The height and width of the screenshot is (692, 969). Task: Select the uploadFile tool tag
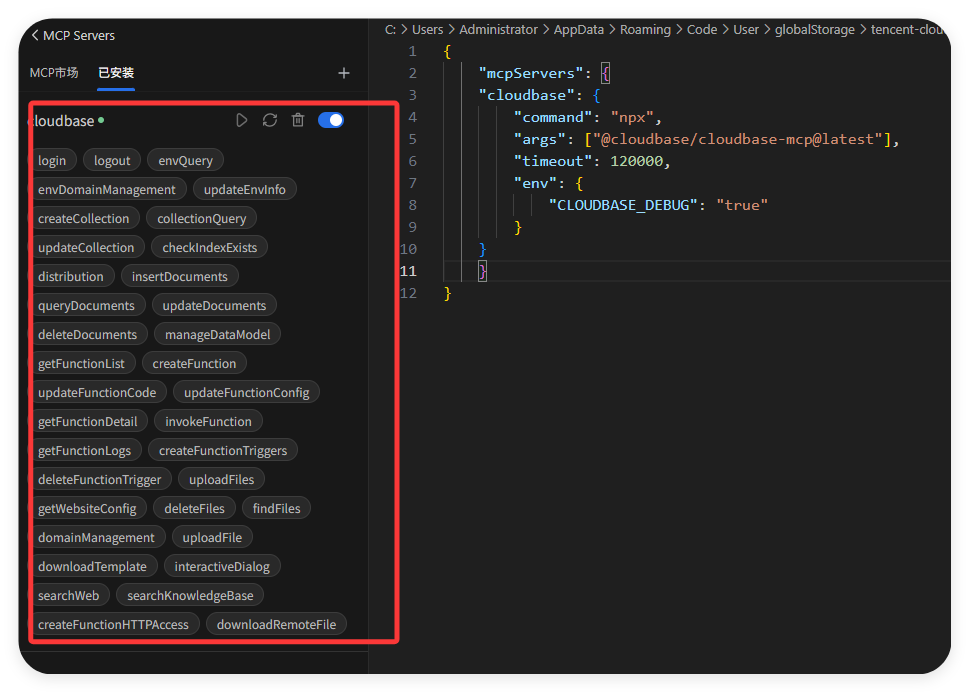pyautogui.click(x=212, y=538)
